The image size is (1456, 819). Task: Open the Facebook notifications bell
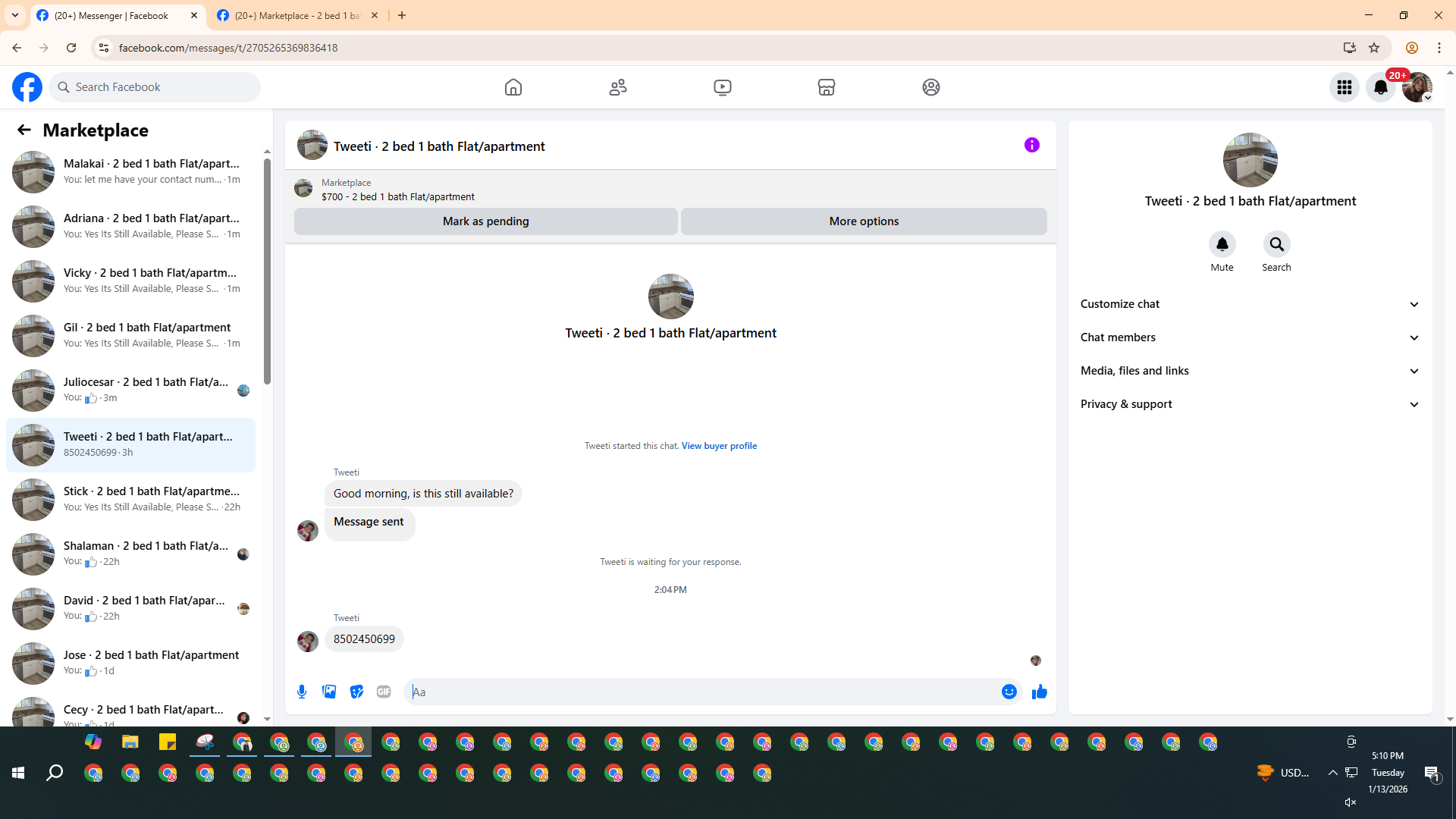[1381, 87]
